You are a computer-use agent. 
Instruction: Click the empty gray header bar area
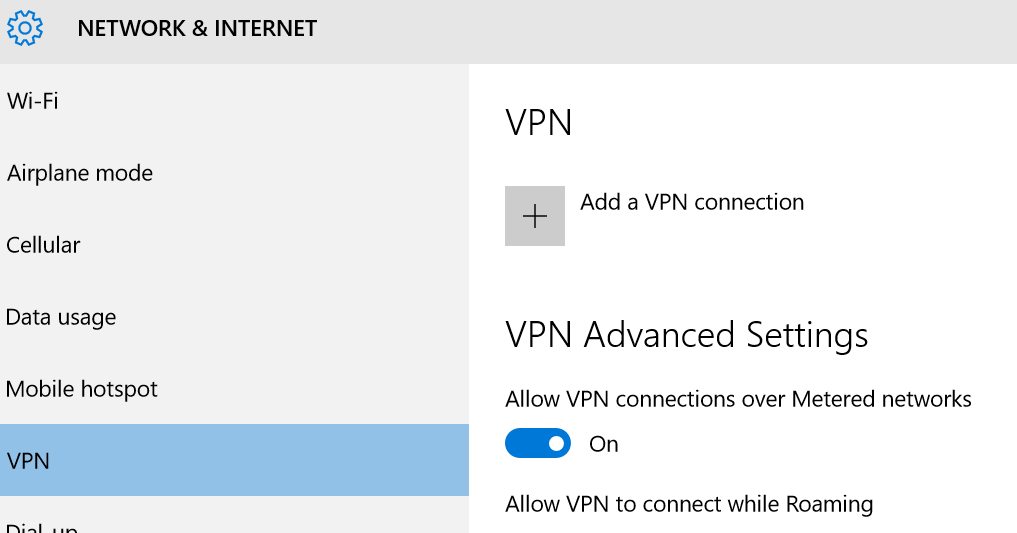667,32
